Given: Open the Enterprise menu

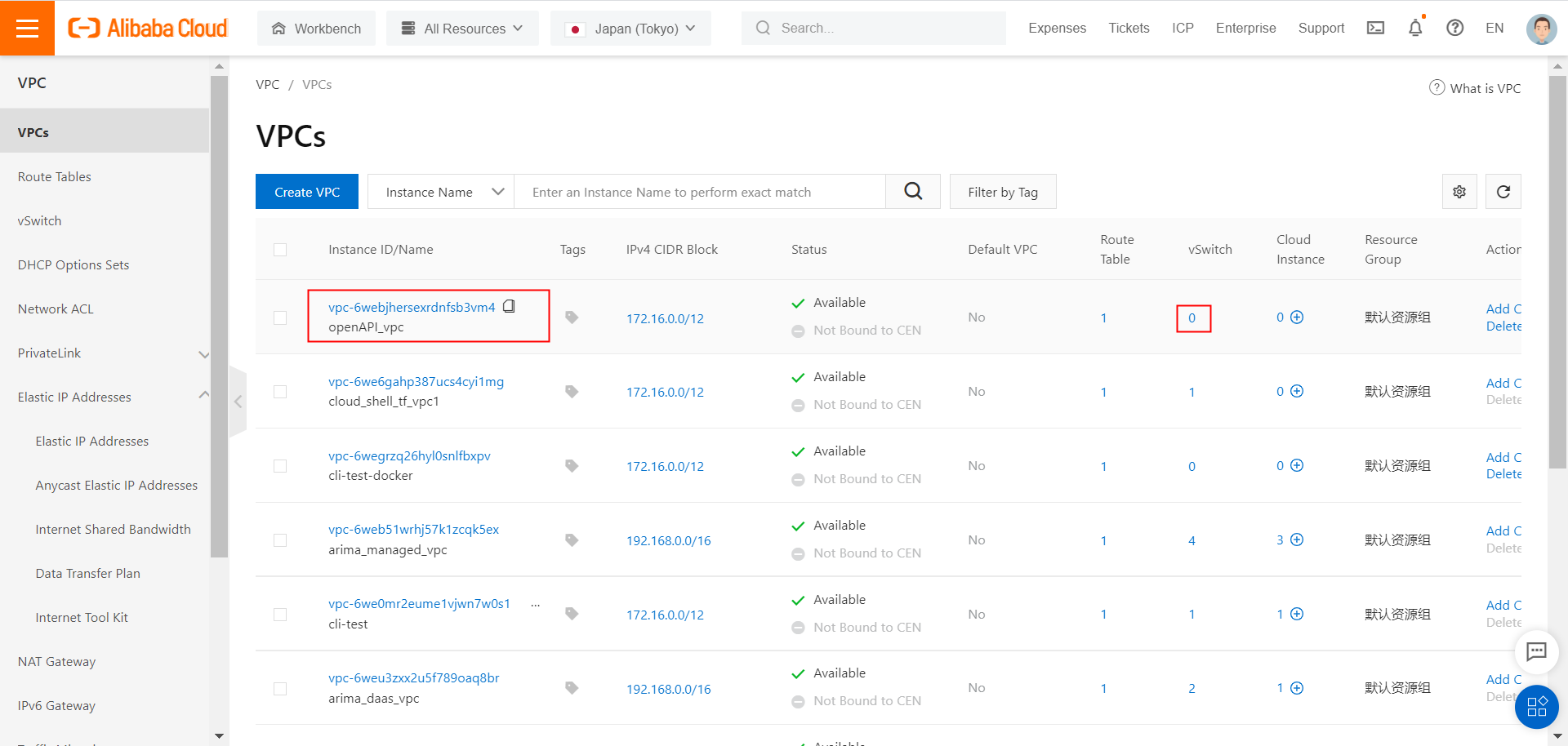Looking at the screenshot, I should [x=1245, y=28].
